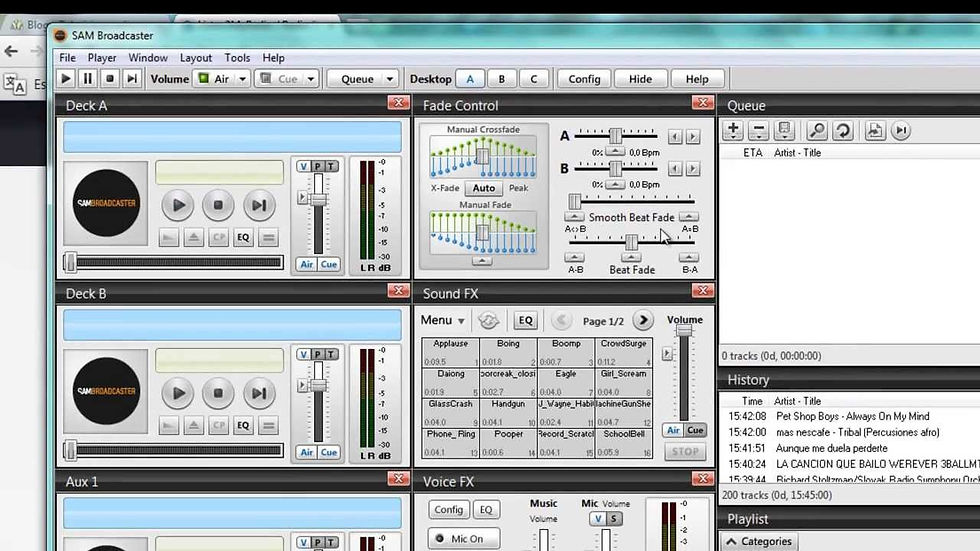Viewport: 980px width, 551px height.
Task: Click the main toolbar Pause button
Action: tap(88, 79)
